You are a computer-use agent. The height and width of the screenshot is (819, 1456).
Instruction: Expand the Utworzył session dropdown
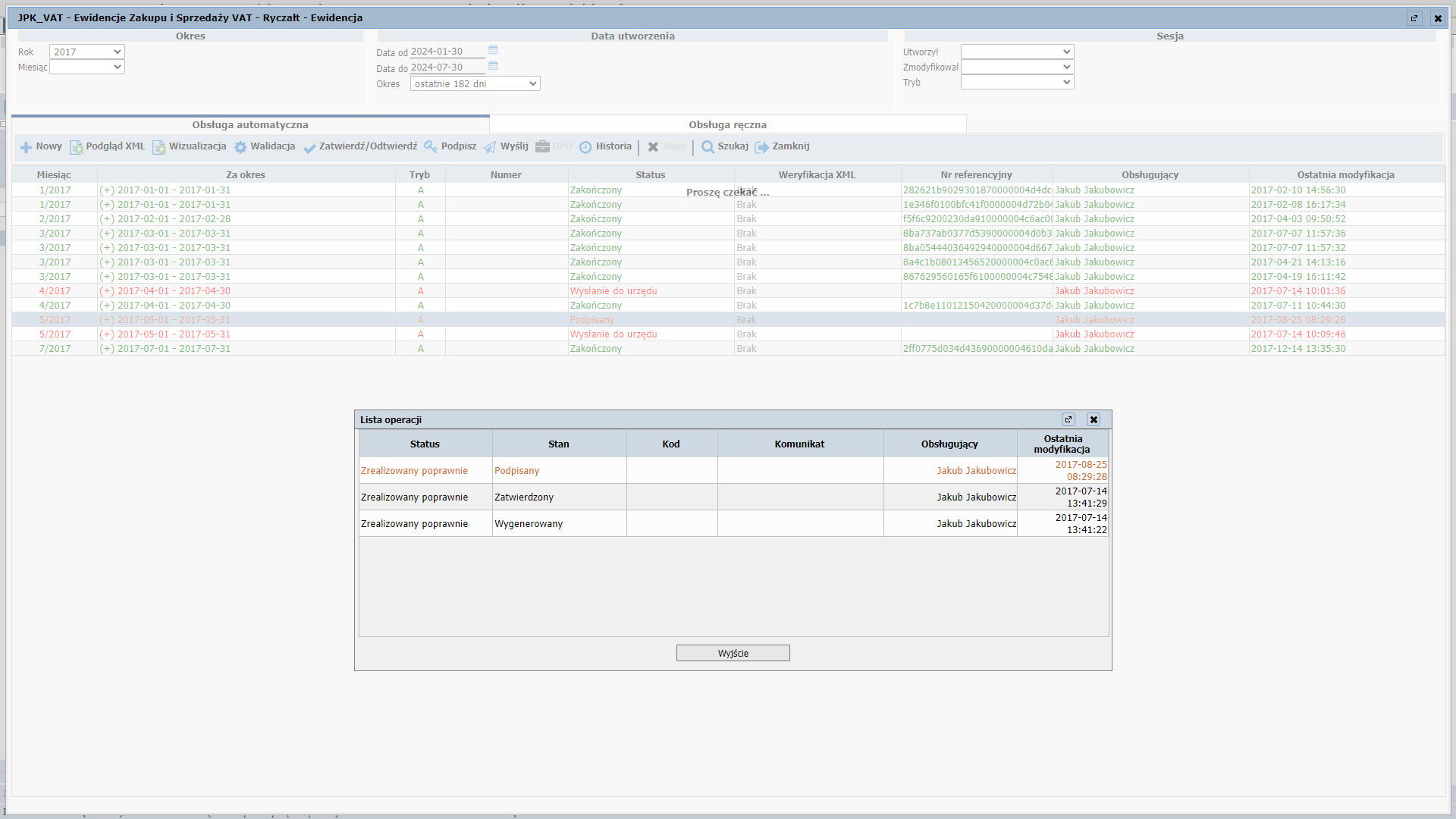click(x=1017, y=52)
